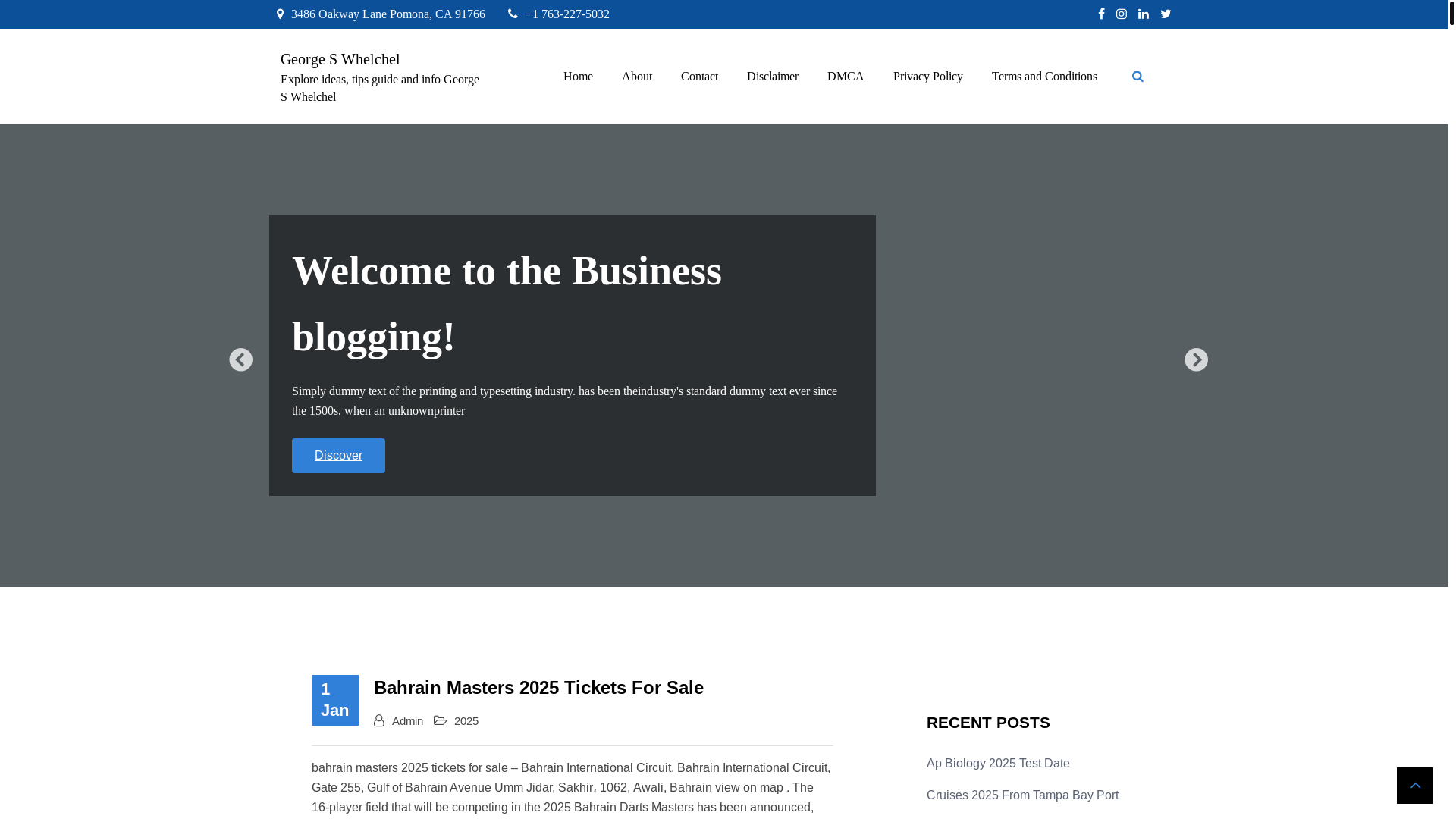Click the location pin icon
The height and width of the screenshot is (819, 1456).
click(280, 14)
